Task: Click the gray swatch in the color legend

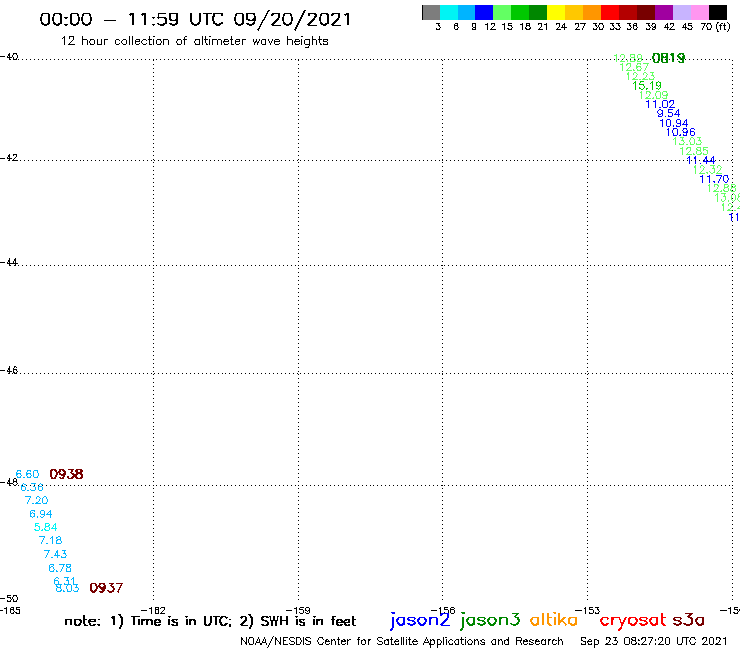Action: (x=431, y=12)
